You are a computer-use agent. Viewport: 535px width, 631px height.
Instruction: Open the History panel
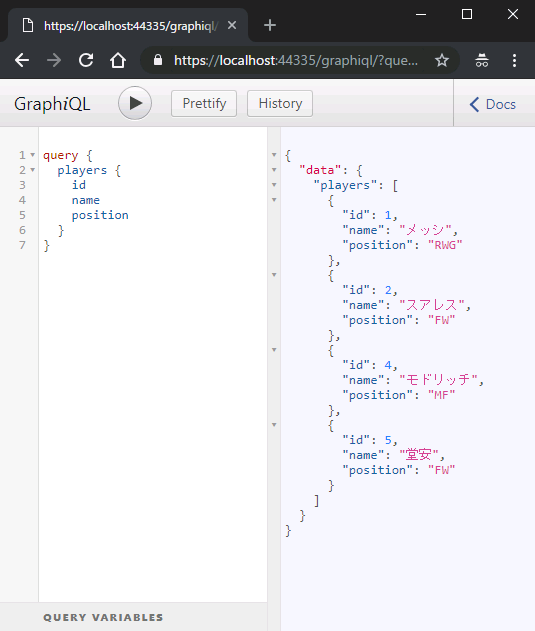(280, 104)
